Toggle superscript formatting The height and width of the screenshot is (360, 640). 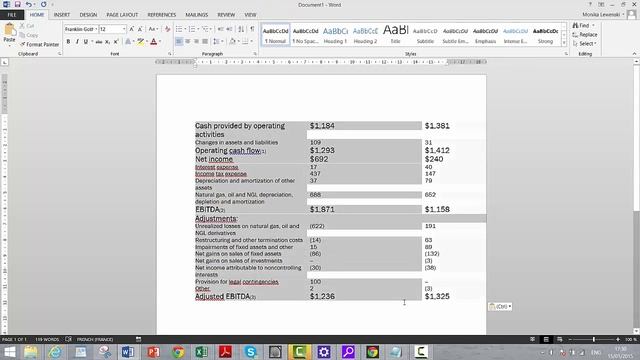tap(116, 42)
